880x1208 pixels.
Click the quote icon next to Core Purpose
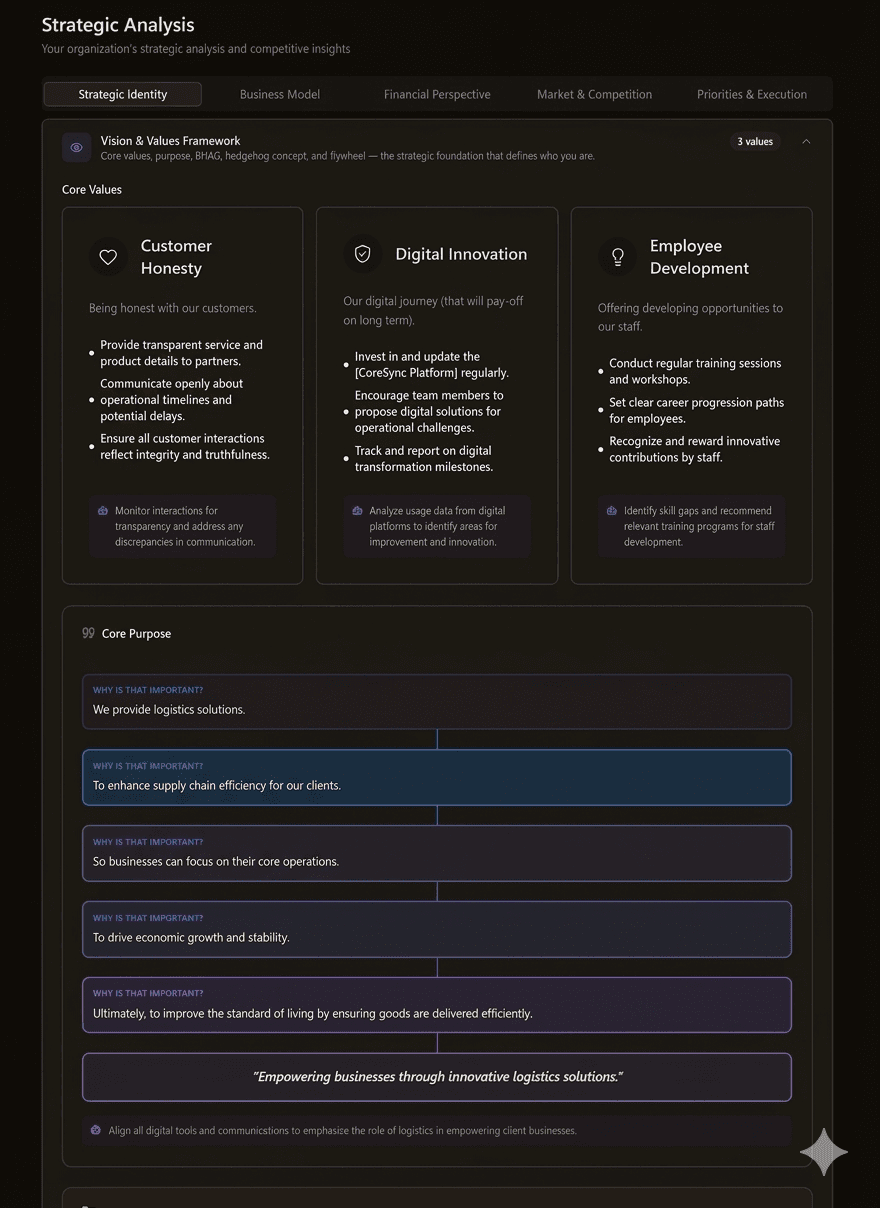88,633
